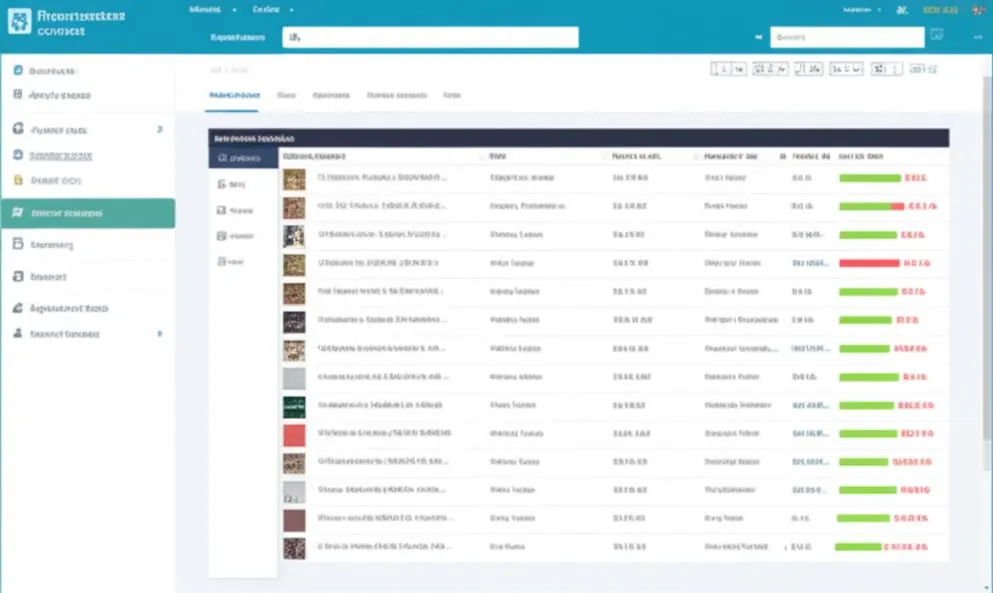Click the puzzle-piece icon in the top header
The height and width of the screenshot is (593, 993).
click(902, 10)
